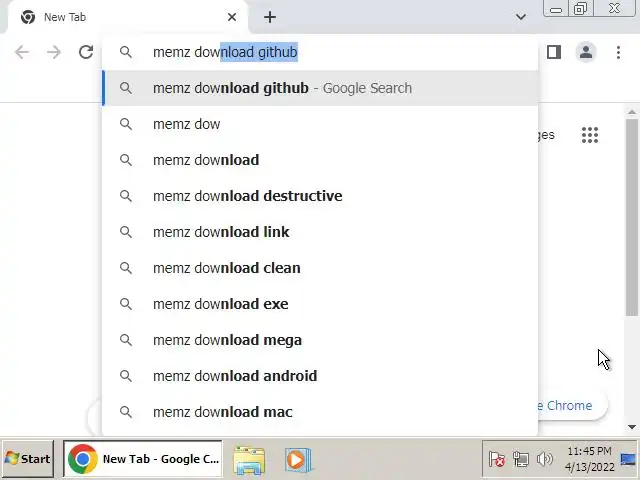The height and width of the screenshot is (480, 640).
Task: Open the profile avatar button
Action: [x=586, y=52]
